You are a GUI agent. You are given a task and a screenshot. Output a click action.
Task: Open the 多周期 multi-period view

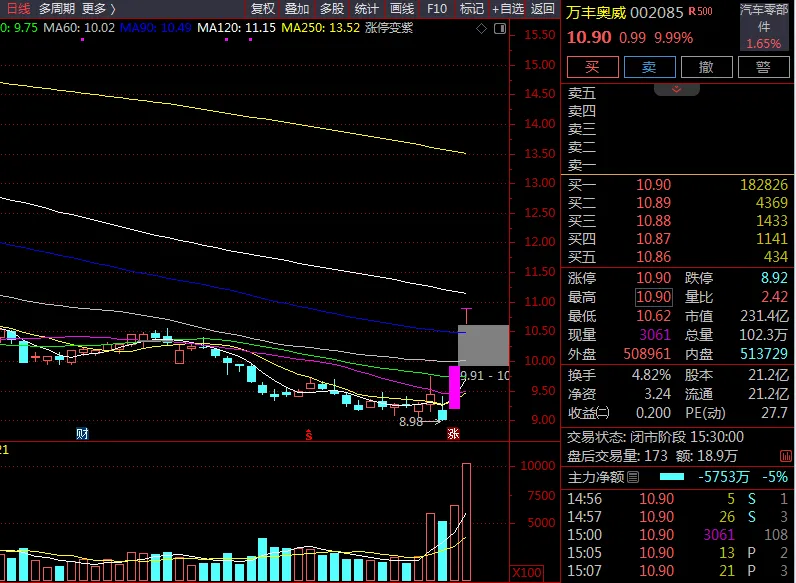pos(57,9)
